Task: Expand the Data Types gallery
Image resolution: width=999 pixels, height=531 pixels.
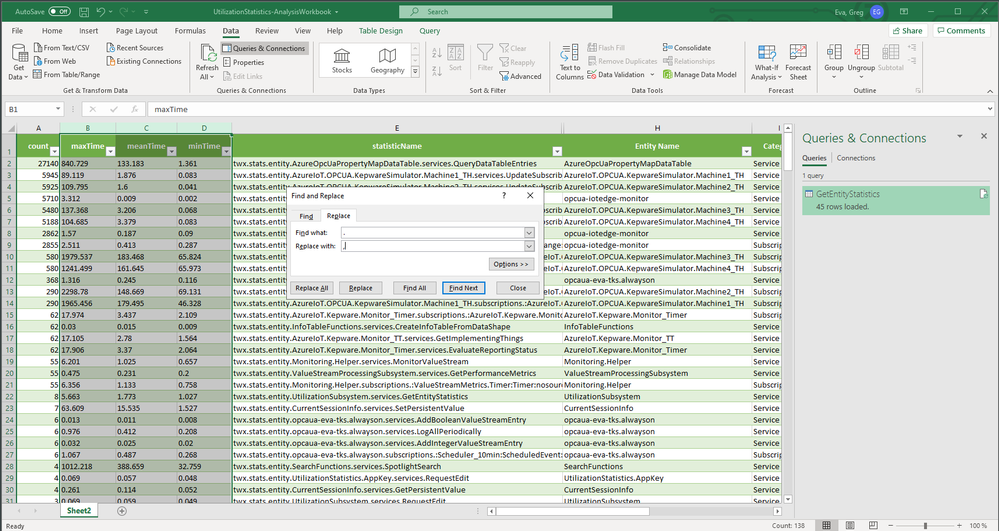Action: coord(415,72)
